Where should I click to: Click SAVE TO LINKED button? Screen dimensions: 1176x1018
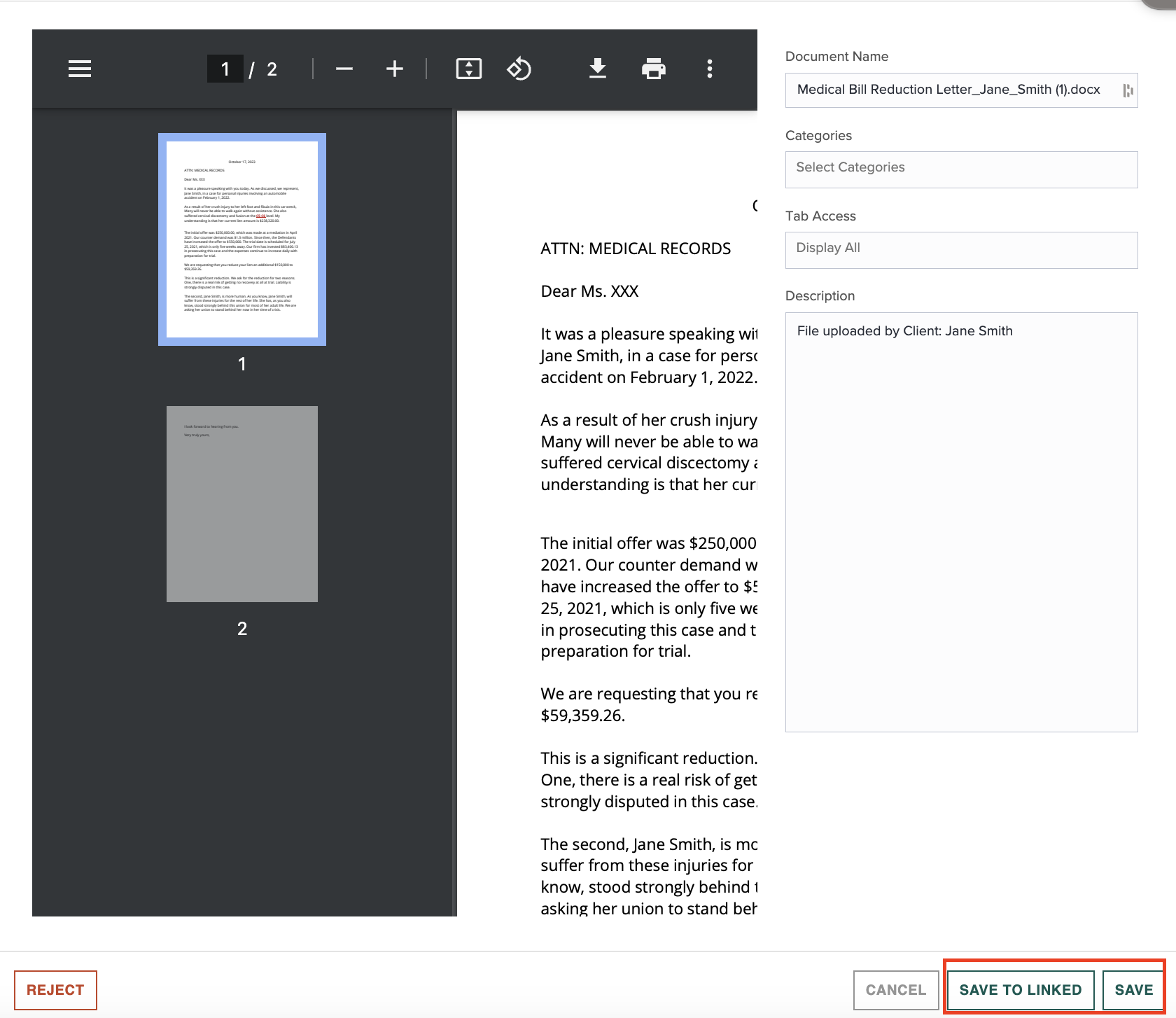tap(1021, 990)
